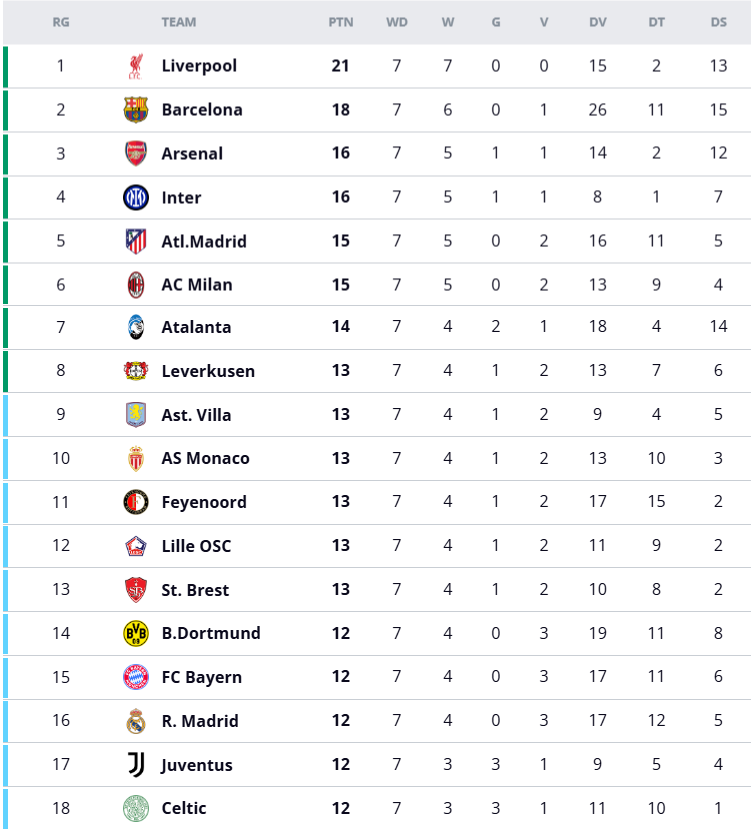Click the RG rank column header
The image size is (752, 830).
tap(61, 22)
